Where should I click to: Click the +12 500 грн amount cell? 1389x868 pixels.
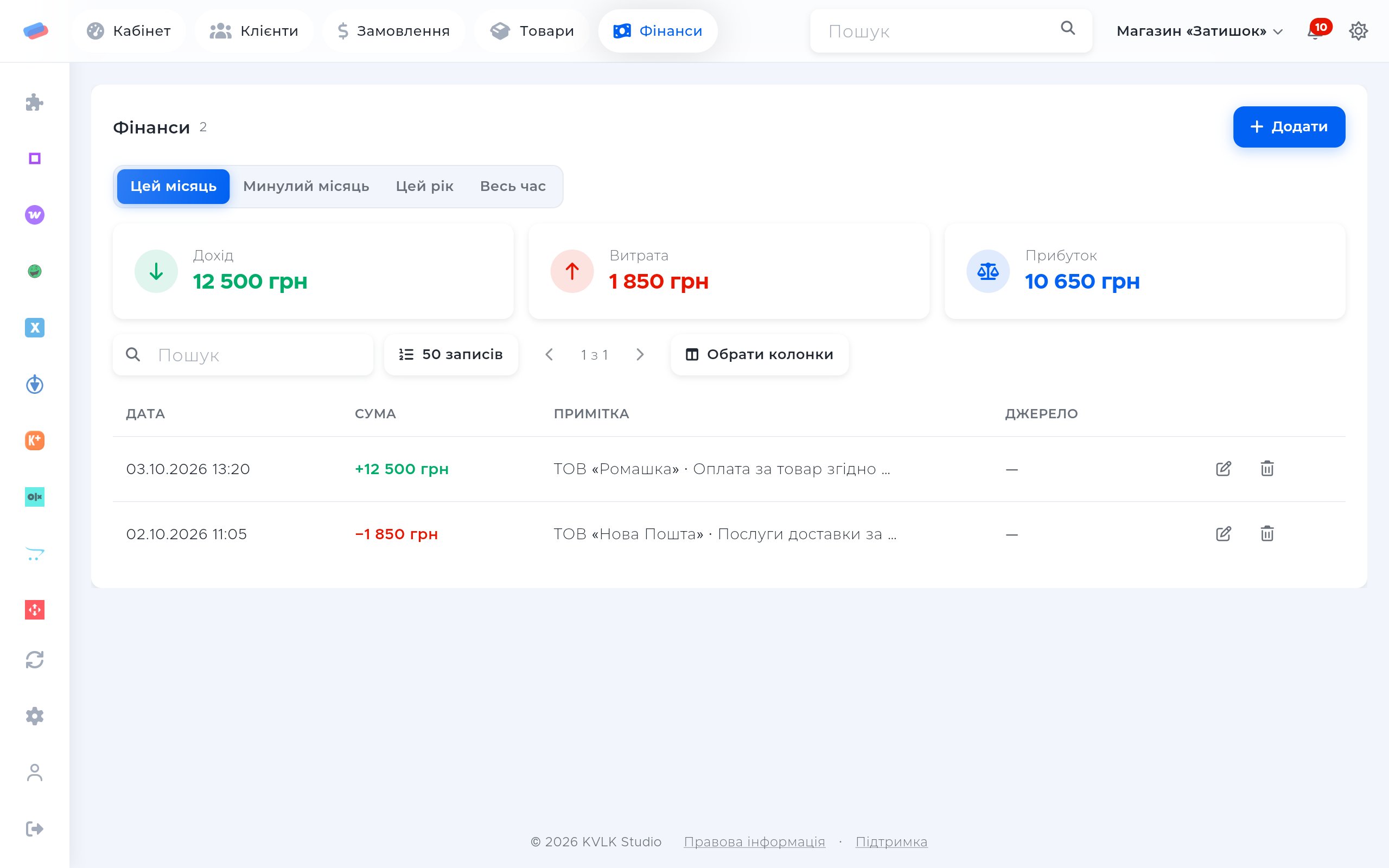[x=402, y=469]
